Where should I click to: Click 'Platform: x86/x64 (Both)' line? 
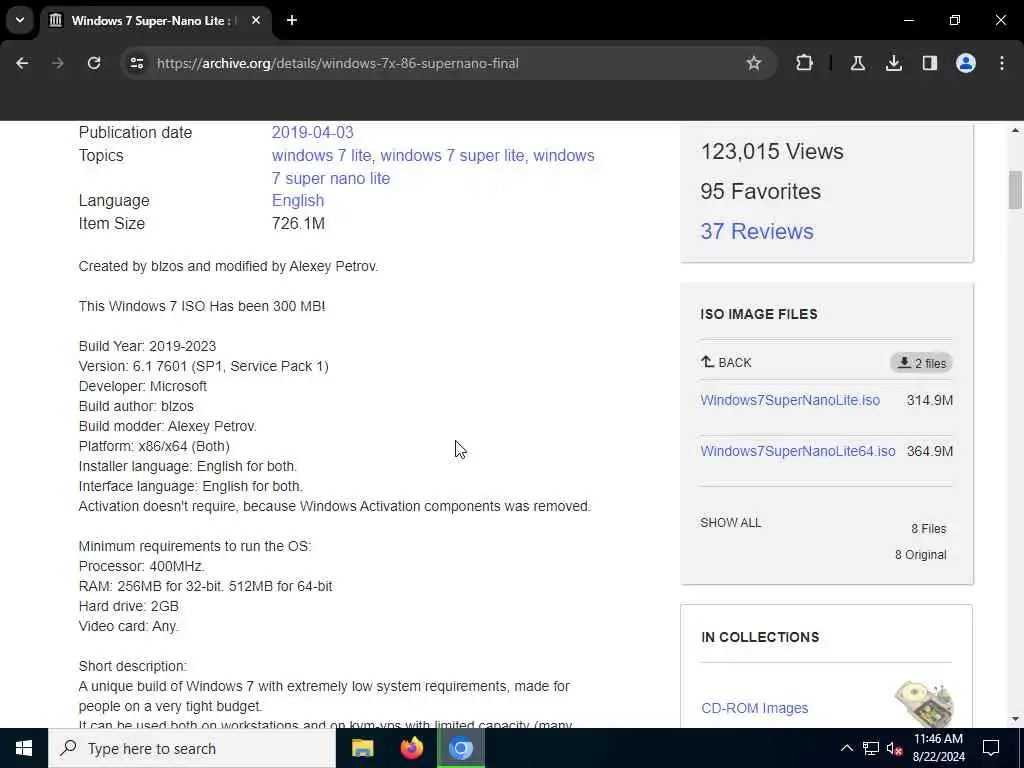pos(154,446)
